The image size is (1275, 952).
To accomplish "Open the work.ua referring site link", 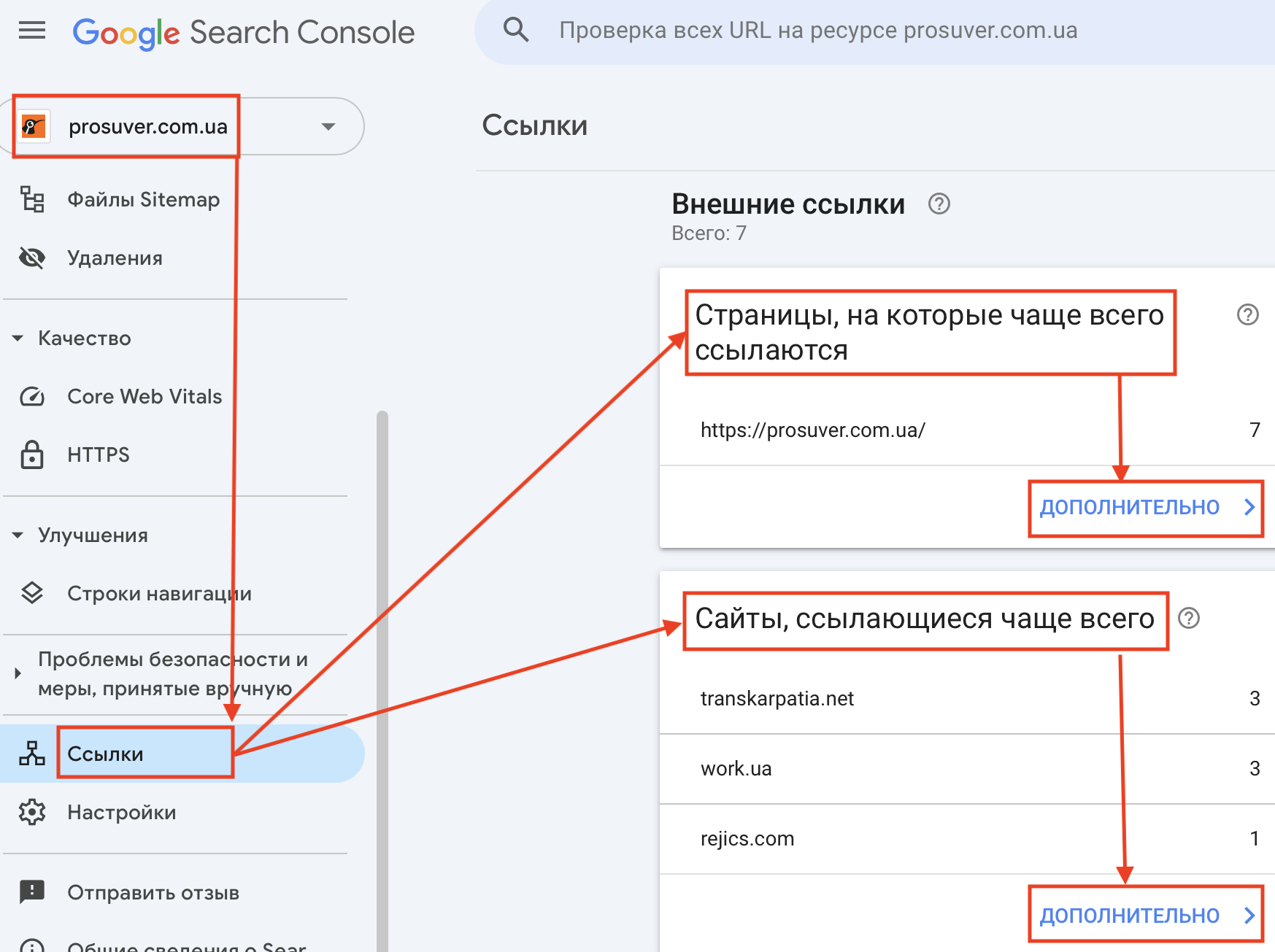I will pyautogui.click(x=736, y=768).
